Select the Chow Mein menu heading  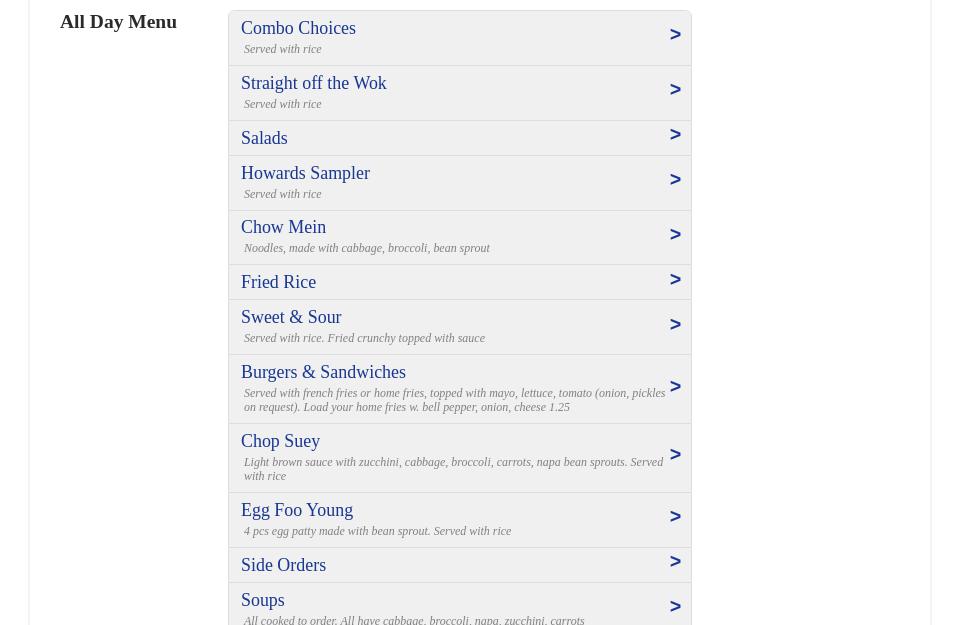(283, 227)
